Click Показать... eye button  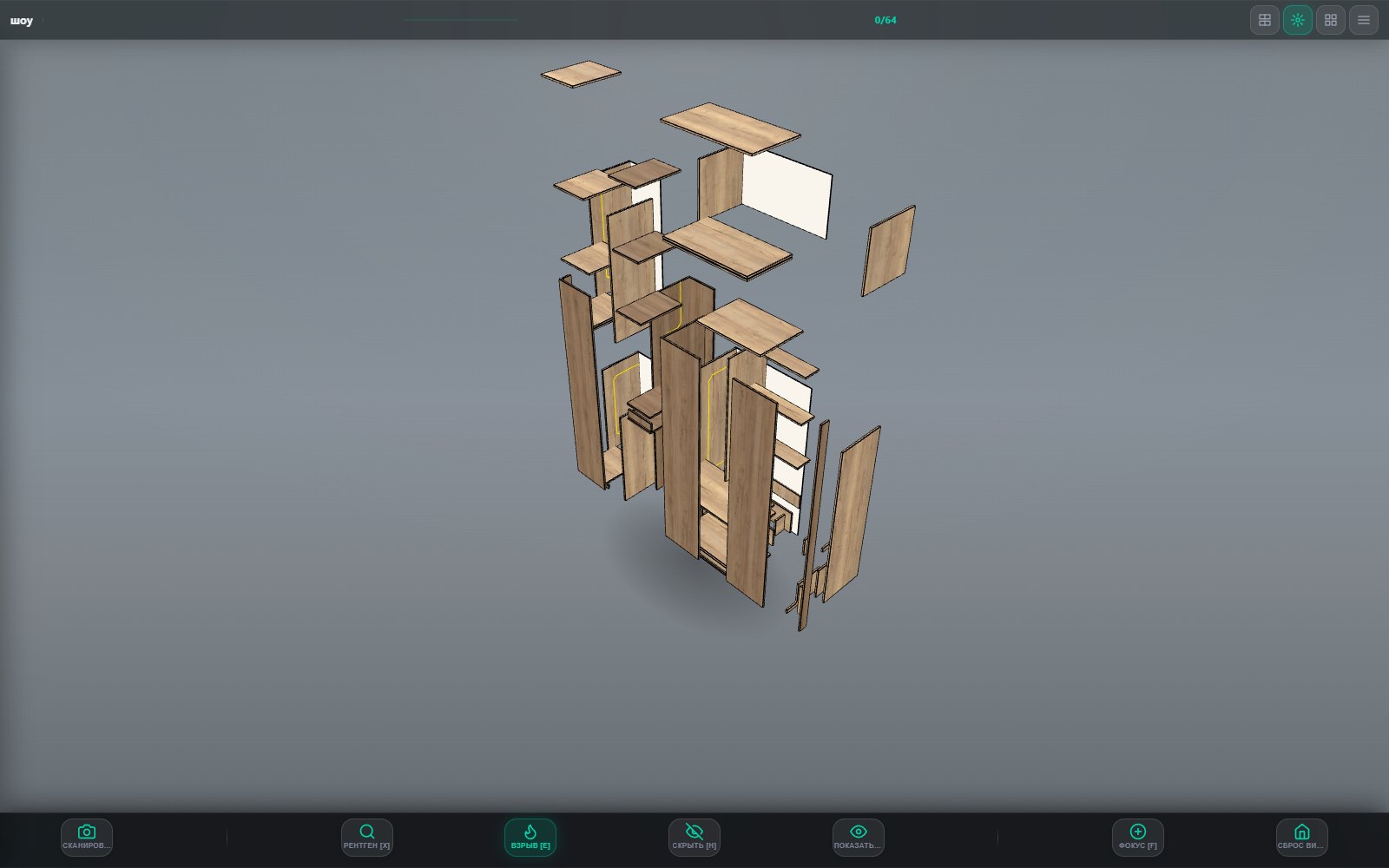(859, 838)
